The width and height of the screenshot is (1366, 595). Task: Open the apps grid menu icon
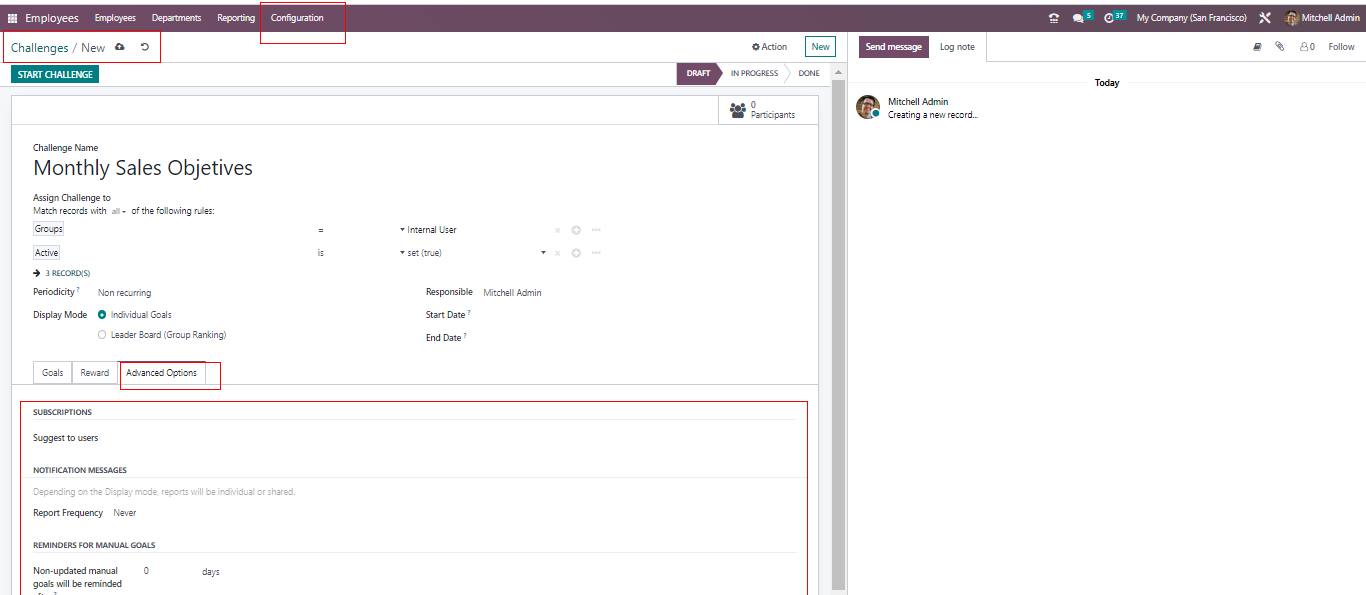(13, 18)
